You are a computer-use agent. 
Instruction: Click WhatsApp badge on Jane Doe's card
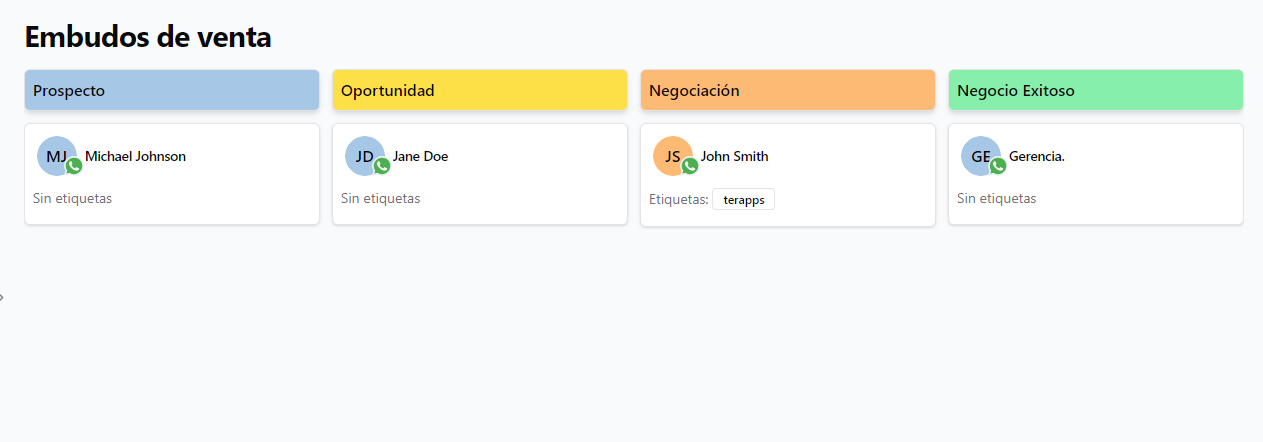click(382, 166)
